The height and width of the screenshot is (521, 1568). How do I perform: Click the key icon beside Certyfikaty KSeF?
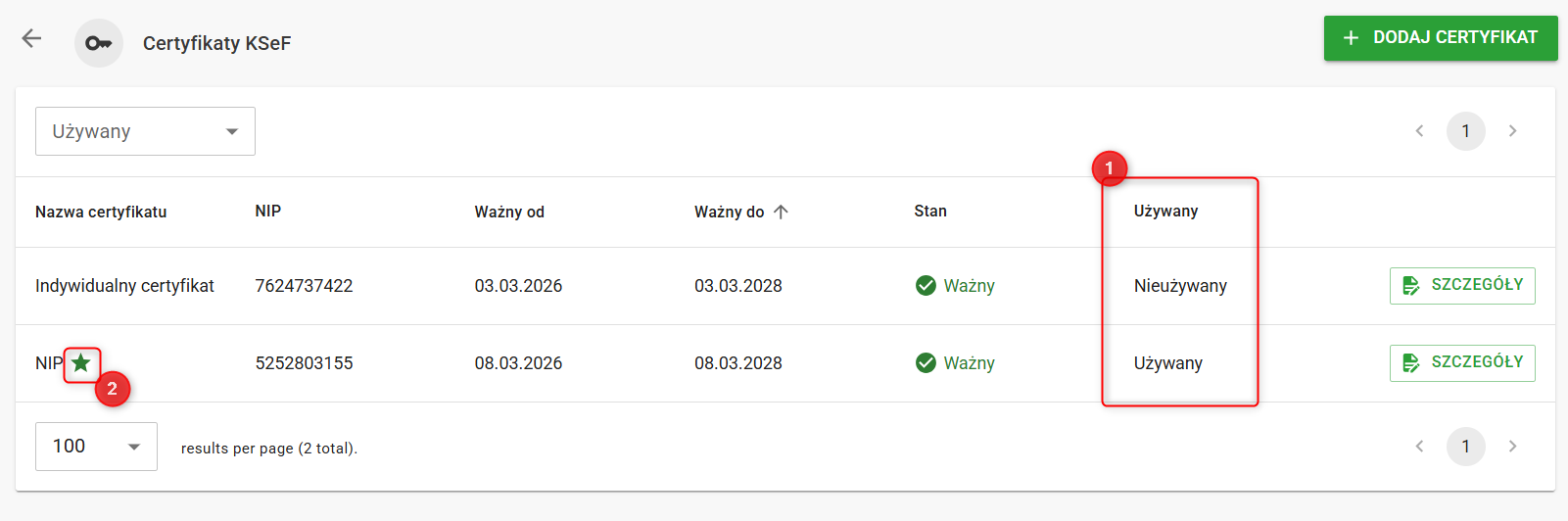(99, 43)
